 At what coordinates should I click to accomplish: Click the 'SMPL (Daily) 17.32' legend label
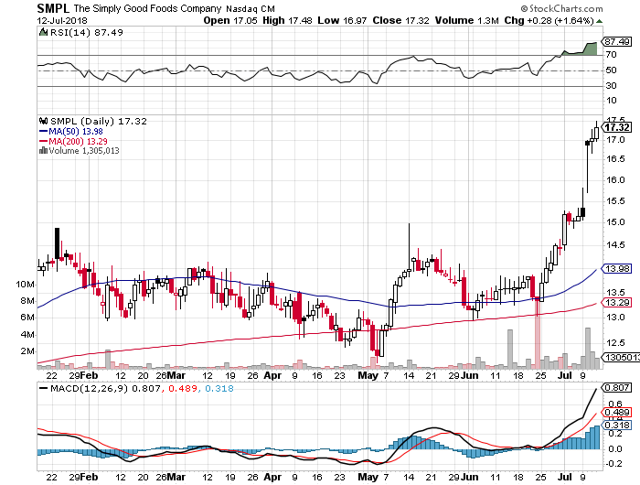click(x=98, y=121)
